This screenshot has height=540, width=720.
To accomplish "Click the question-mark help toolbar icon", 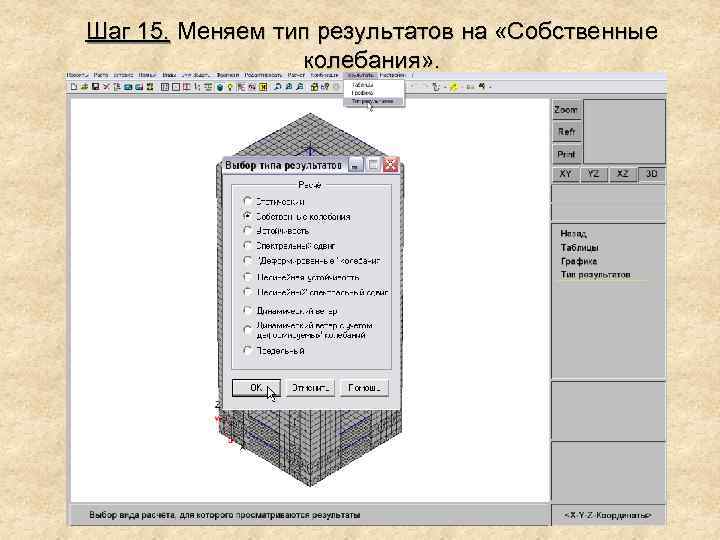I will [x=326, y=86].
